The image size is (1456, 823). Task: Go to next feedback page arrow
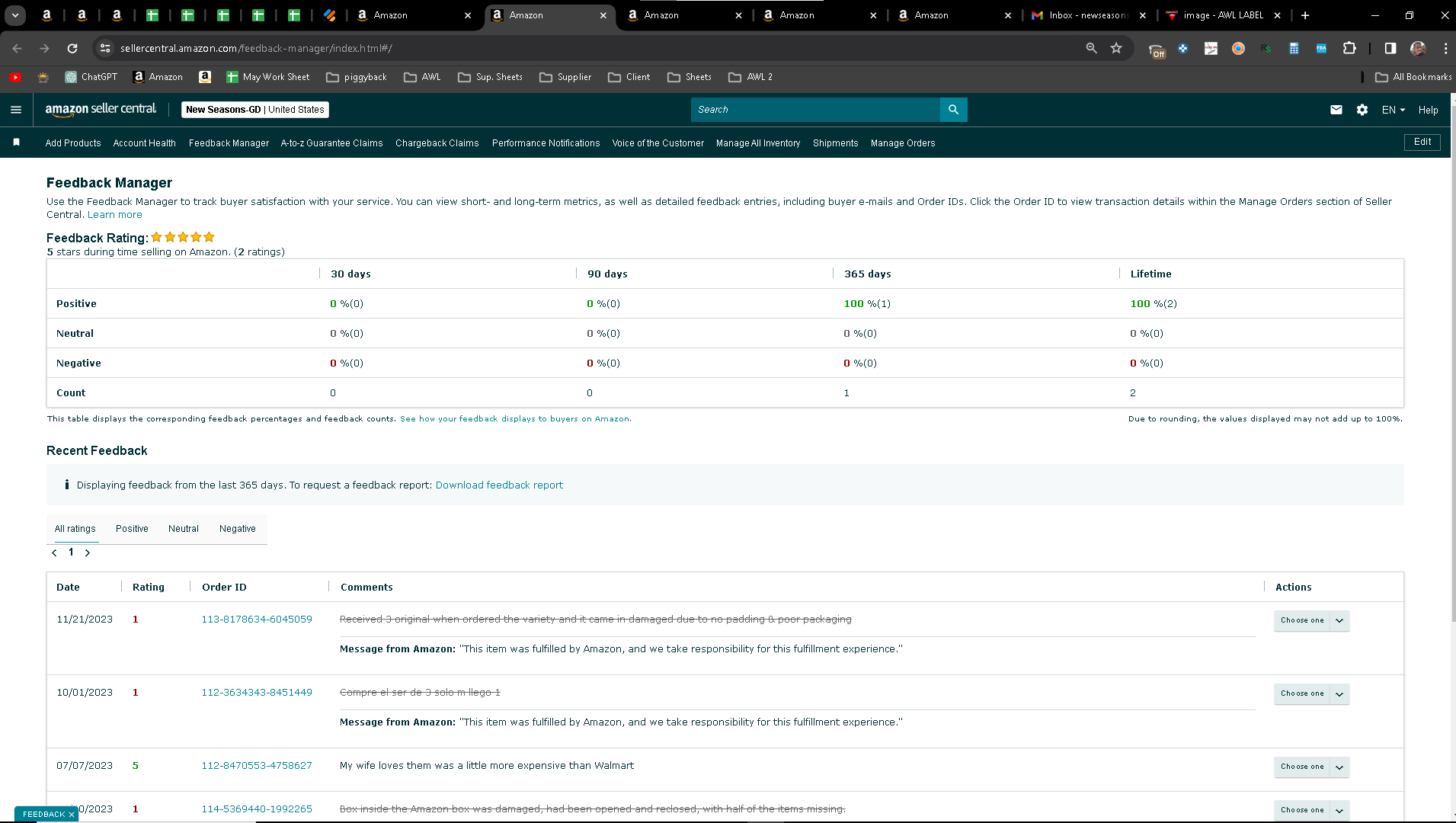[88, 553]
